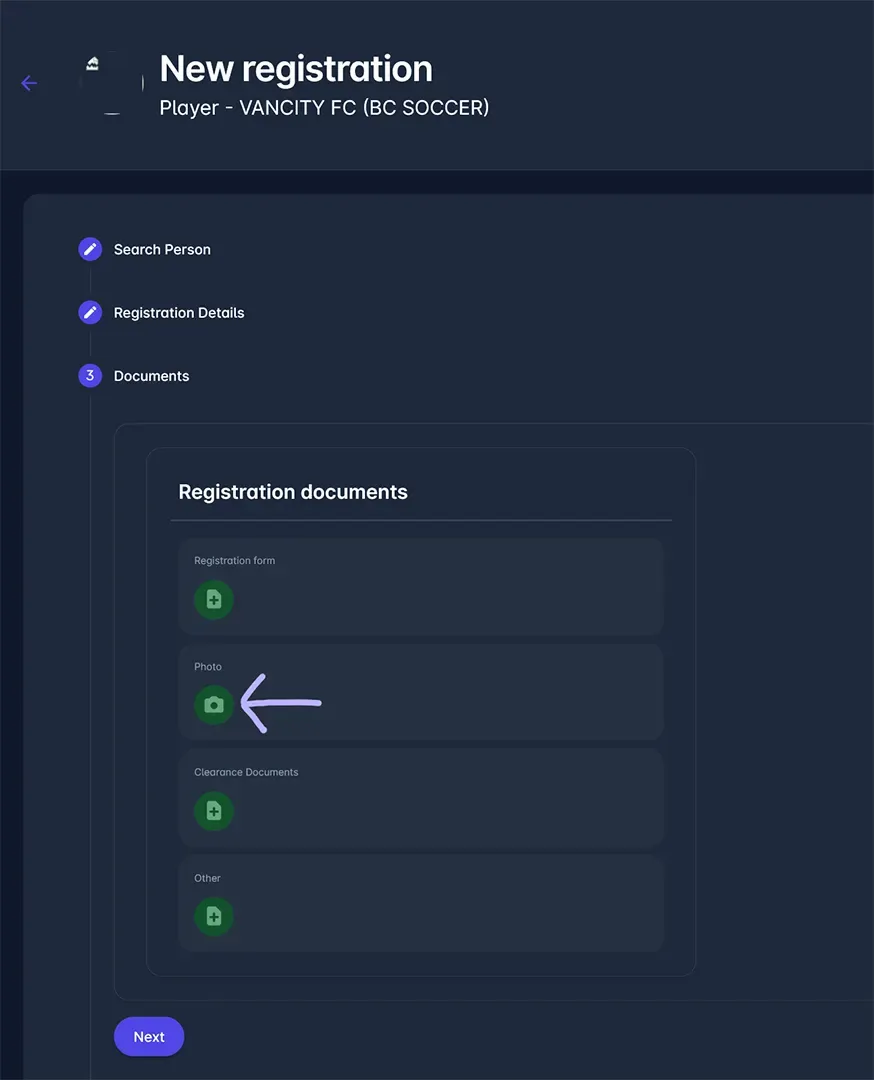Screen dimensions: 874x1080
Task: Upload a Registration form document
Action: tap(213, 600)
